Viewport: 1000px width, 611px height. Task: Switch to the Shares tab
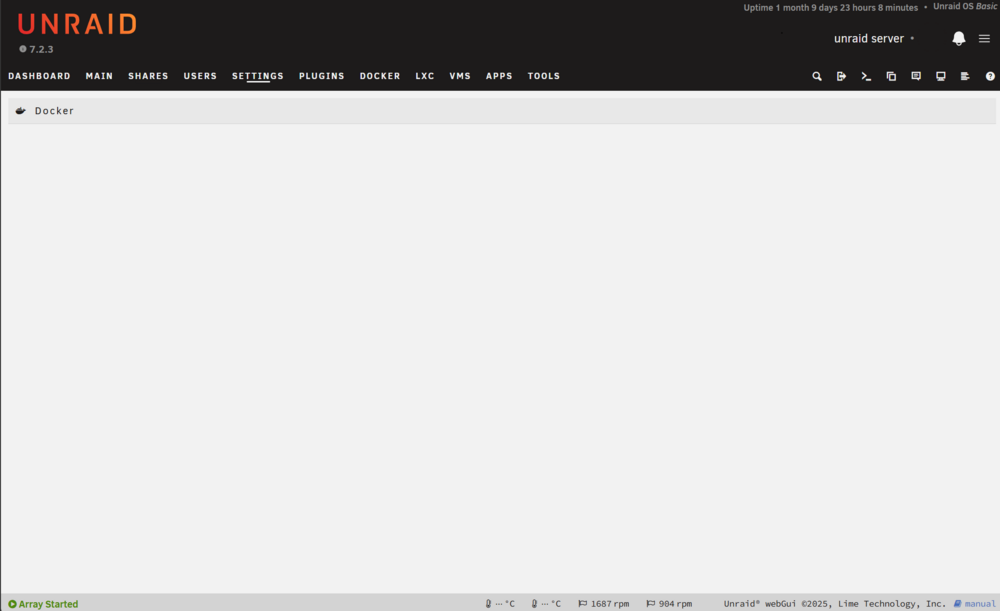148,76
